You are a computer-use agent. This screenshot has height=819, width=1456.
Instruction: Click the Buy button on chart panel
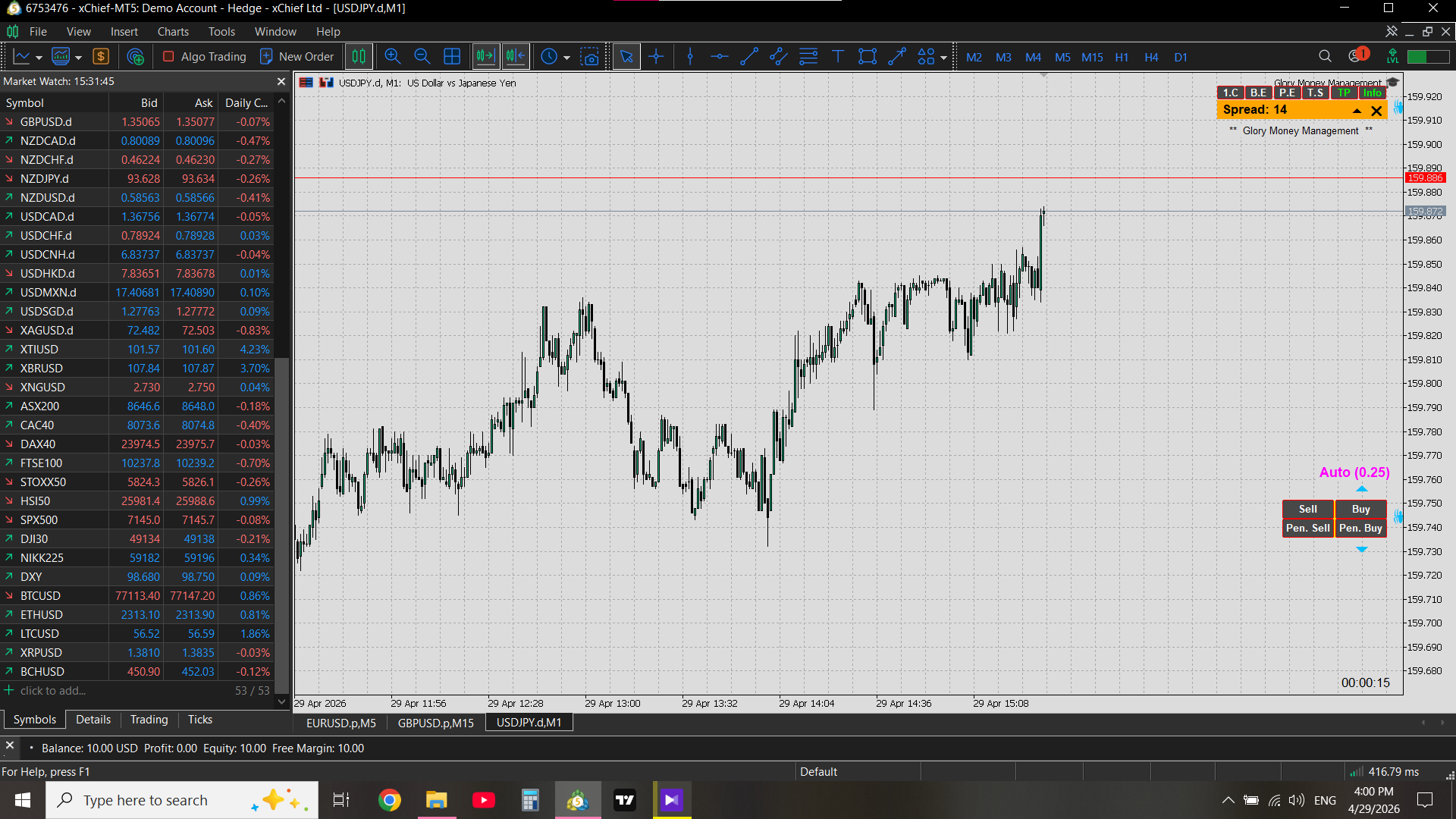click(x=1361, y=510)
